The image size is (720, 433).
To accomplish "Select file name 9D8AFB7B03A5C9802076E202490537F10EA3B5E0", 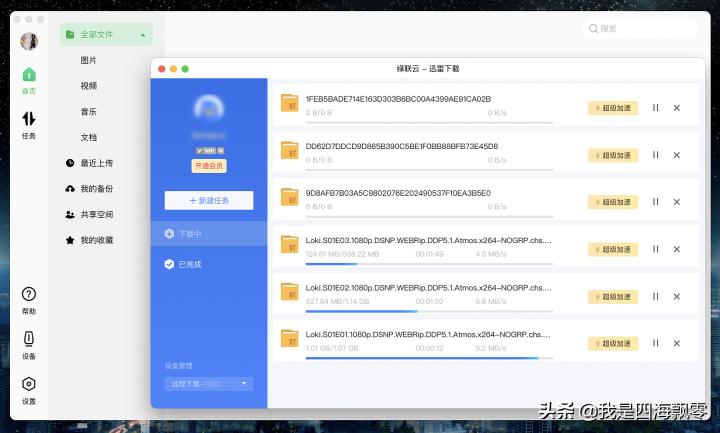I will point(398,193).
